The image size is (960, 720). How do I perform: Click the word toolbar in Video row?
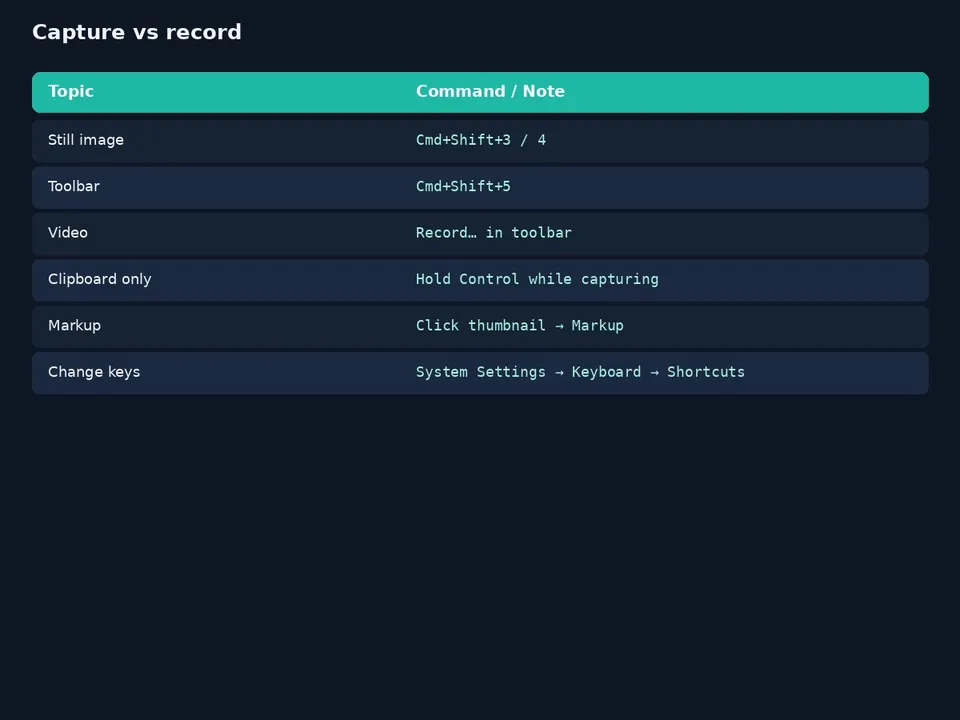tap(541, 233)
